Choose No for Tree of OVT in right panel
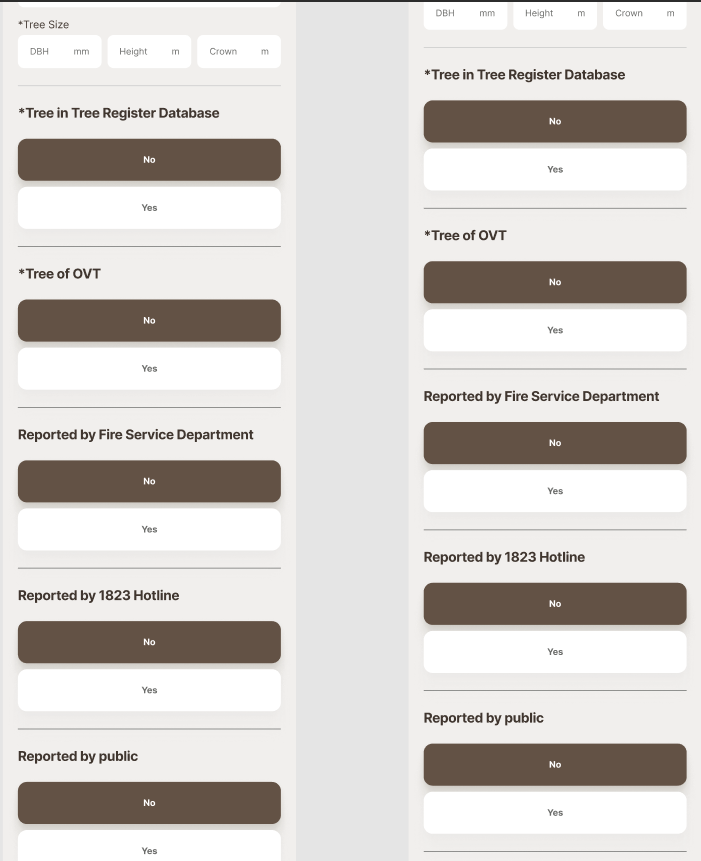The height and width of the screenshot is (861, 701). (x=555, y=283)
